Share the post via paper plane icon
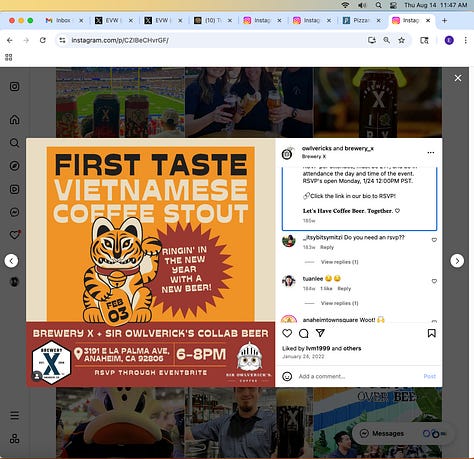Image resolution: width=474 pixels, height=459 pixels. tap(320, 333)
